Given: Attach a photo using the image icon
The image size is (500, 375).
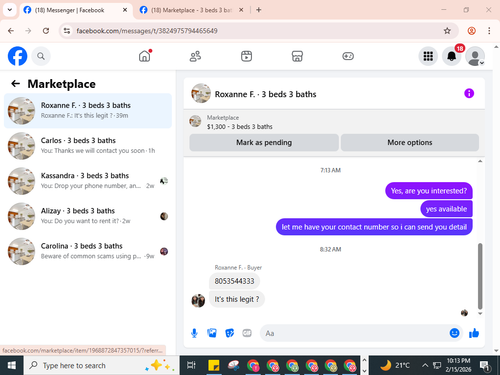Looking at the screenshot, I should [x=212, y=333].
